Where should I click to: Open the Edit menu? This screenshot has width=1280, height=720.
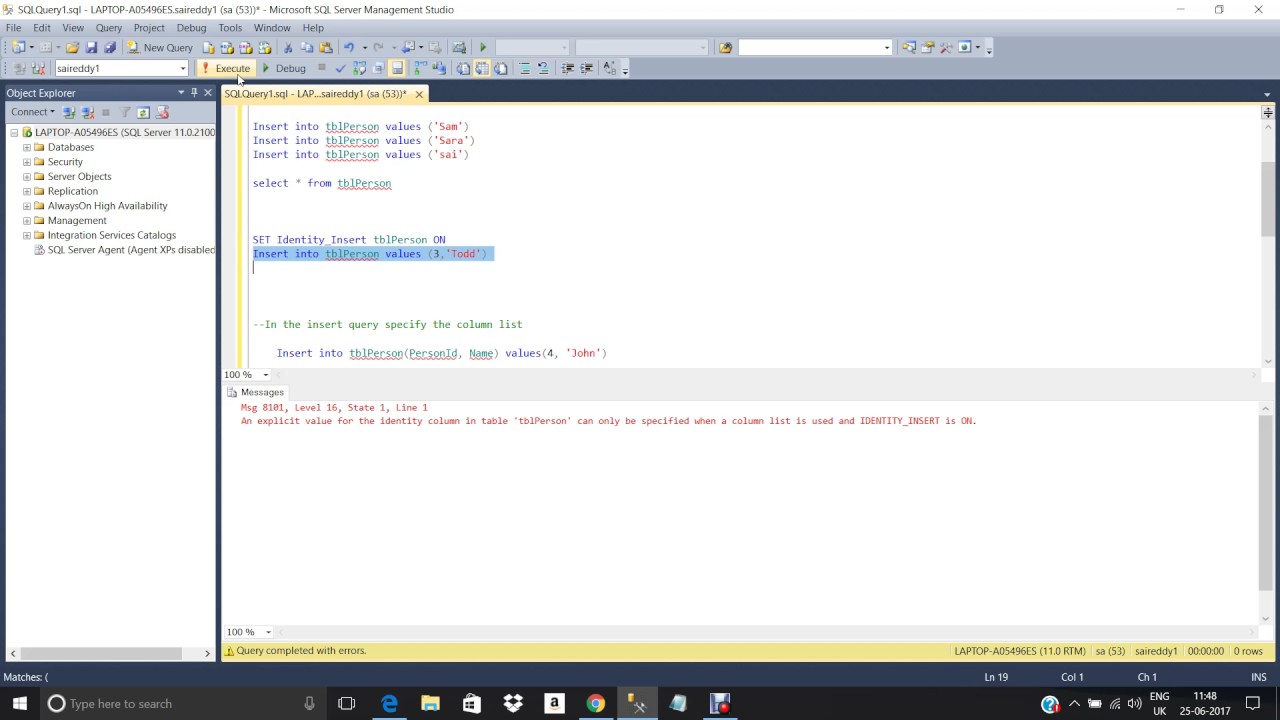pyautogui.click(x=41, y=28)
